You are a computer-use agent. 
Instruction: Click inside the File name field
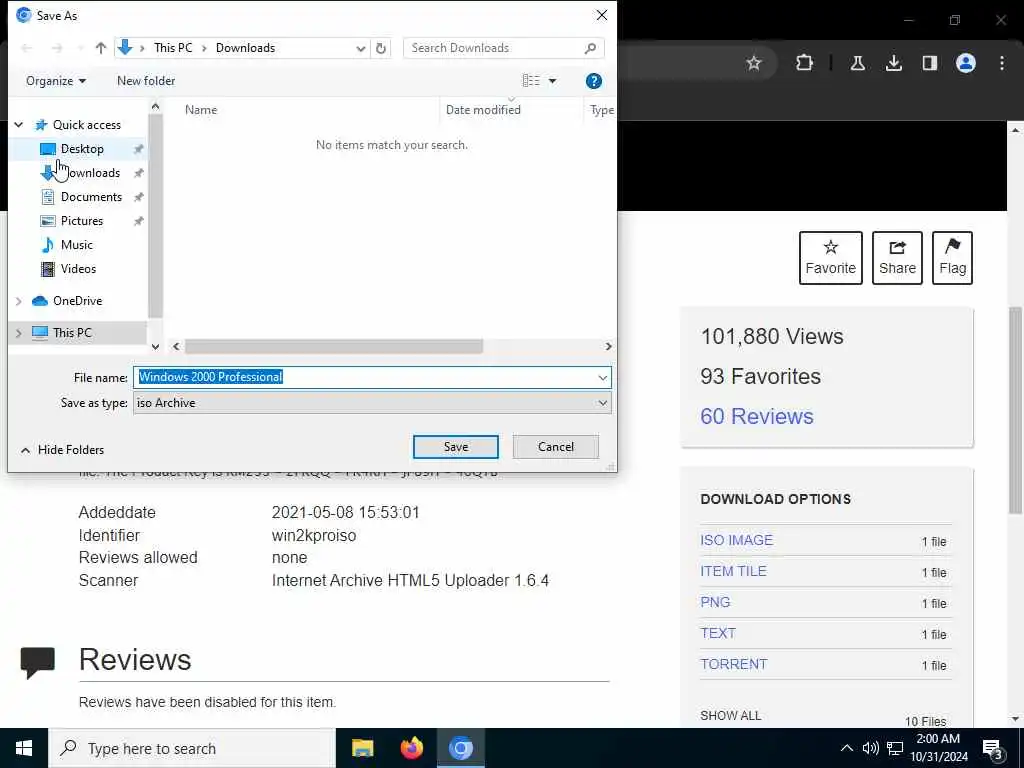click(x=372, y=377)
